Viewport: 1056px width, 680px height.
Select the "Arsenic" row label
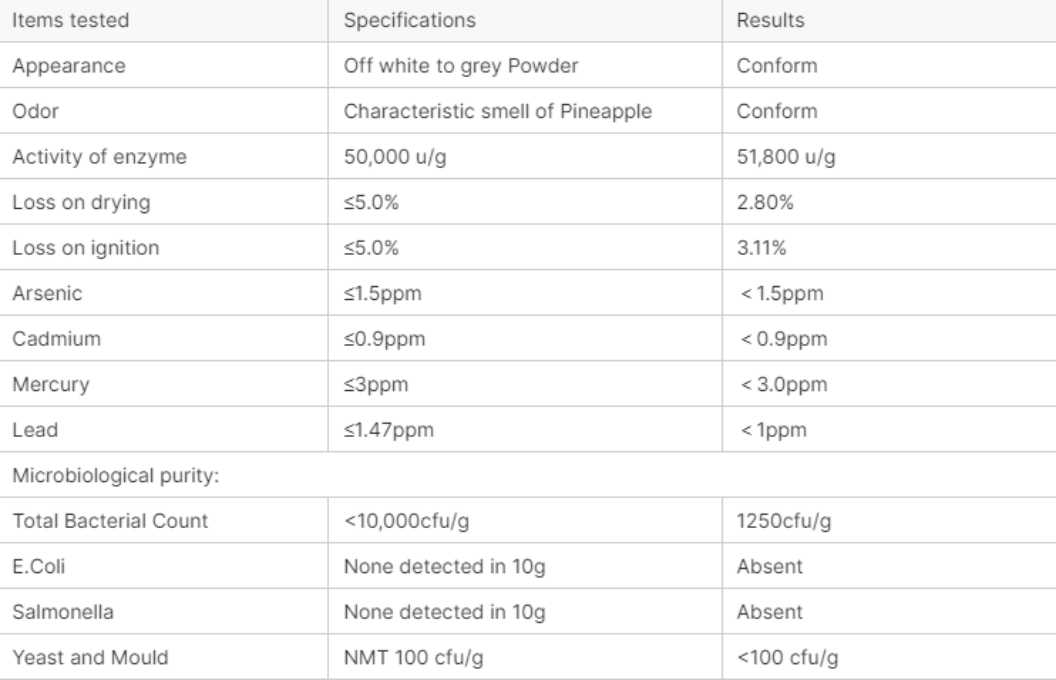(47, 293)
